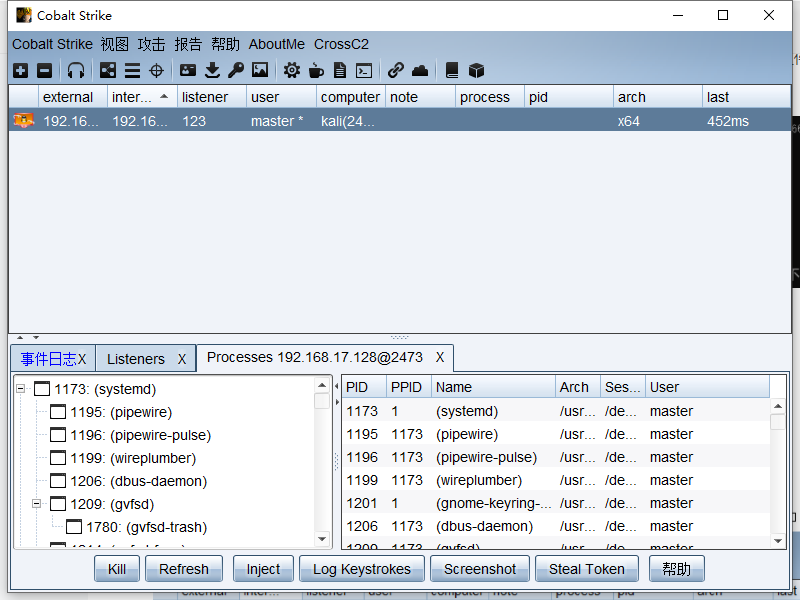Click process tree scrollbar down arrow

pyautogui.click(x=322, y=539)
